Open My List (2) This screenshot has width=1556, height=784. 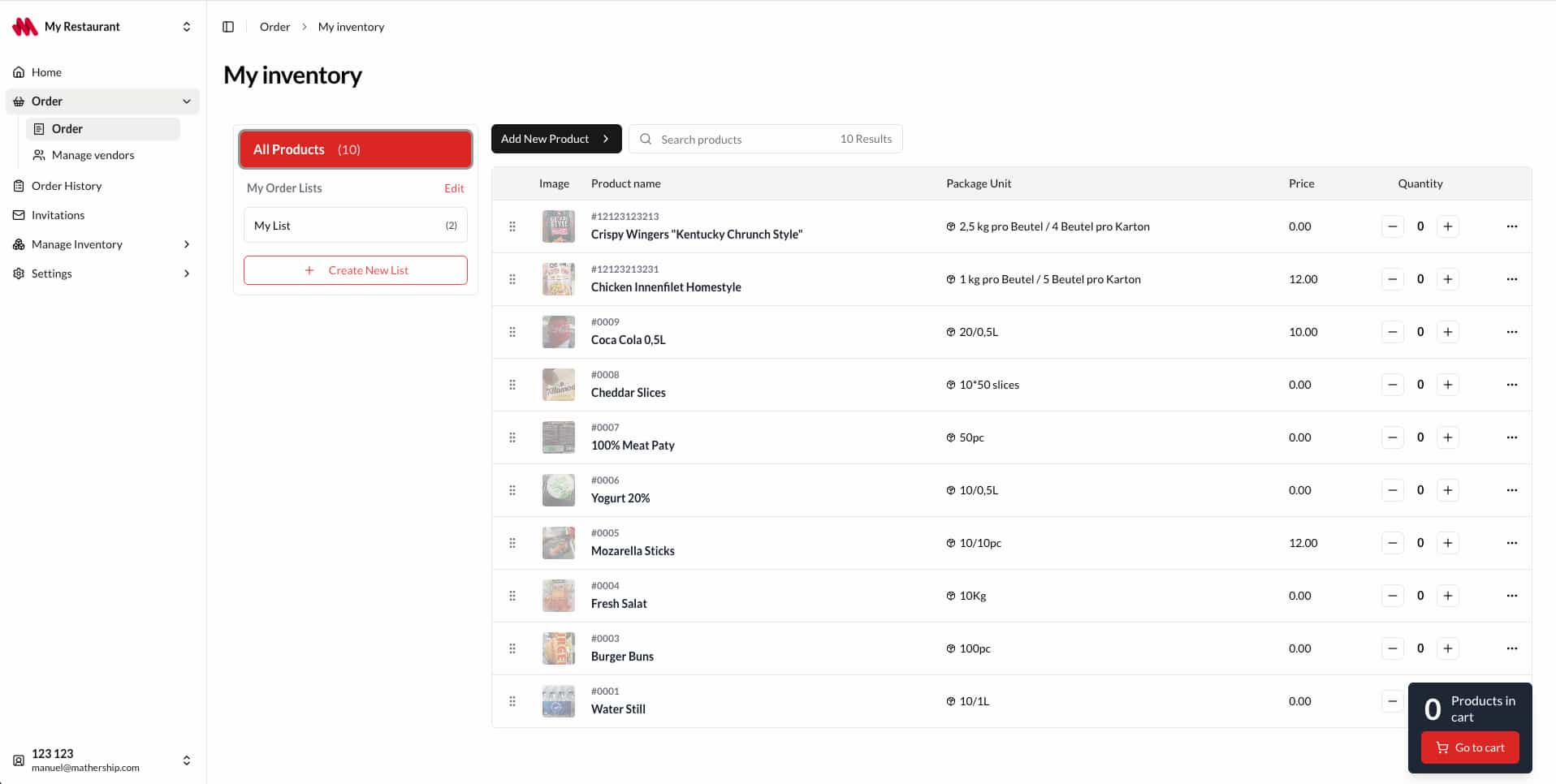click(x=356, y=226)
